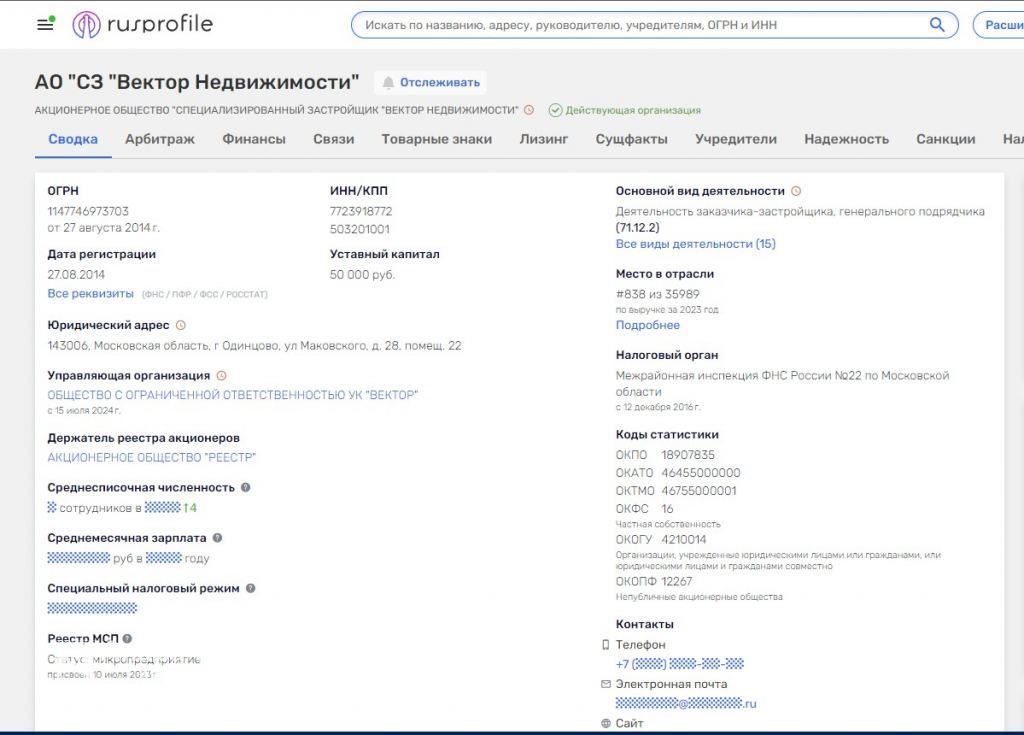Click INN value 7723918772
Image resolution: width=1024 pixels, height=735 pixels.
point(361,211)
